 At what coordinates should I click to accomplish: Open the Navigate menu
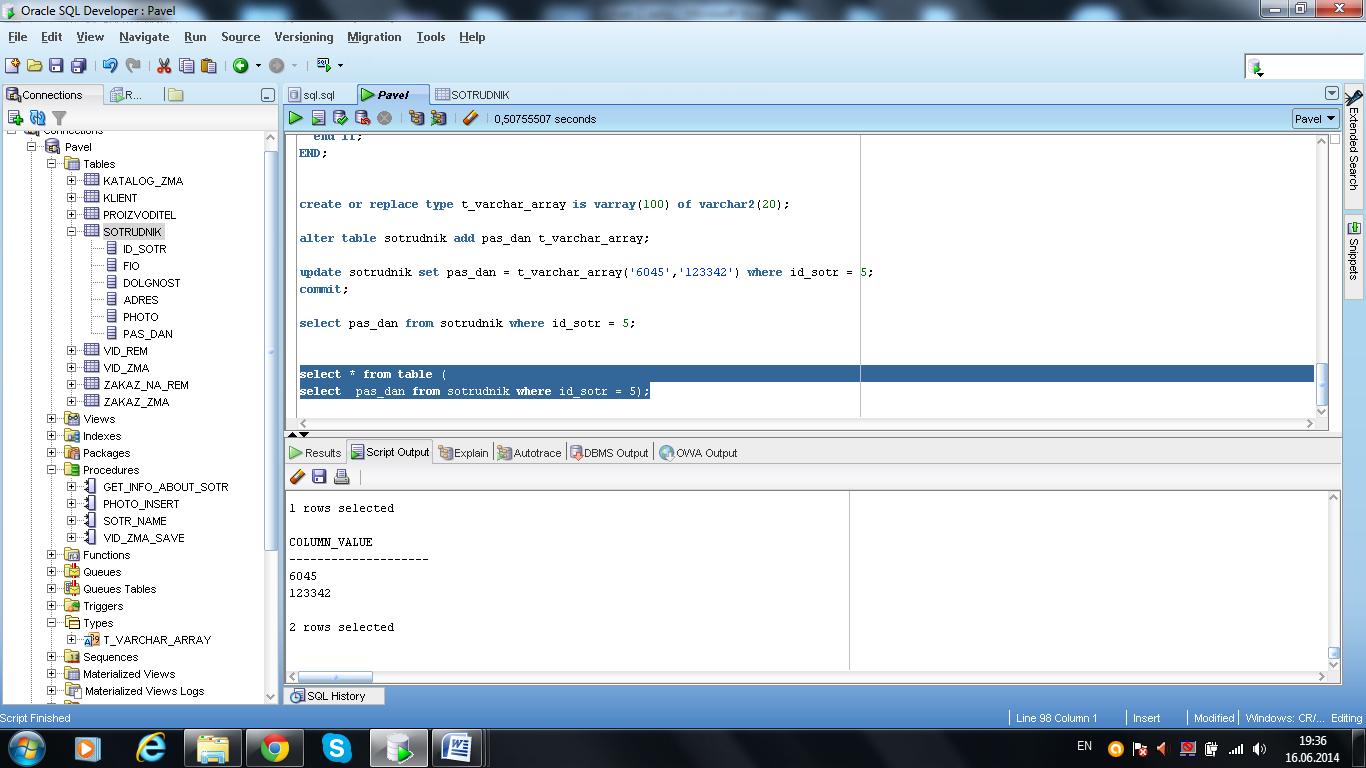click(x=144, y=37)
